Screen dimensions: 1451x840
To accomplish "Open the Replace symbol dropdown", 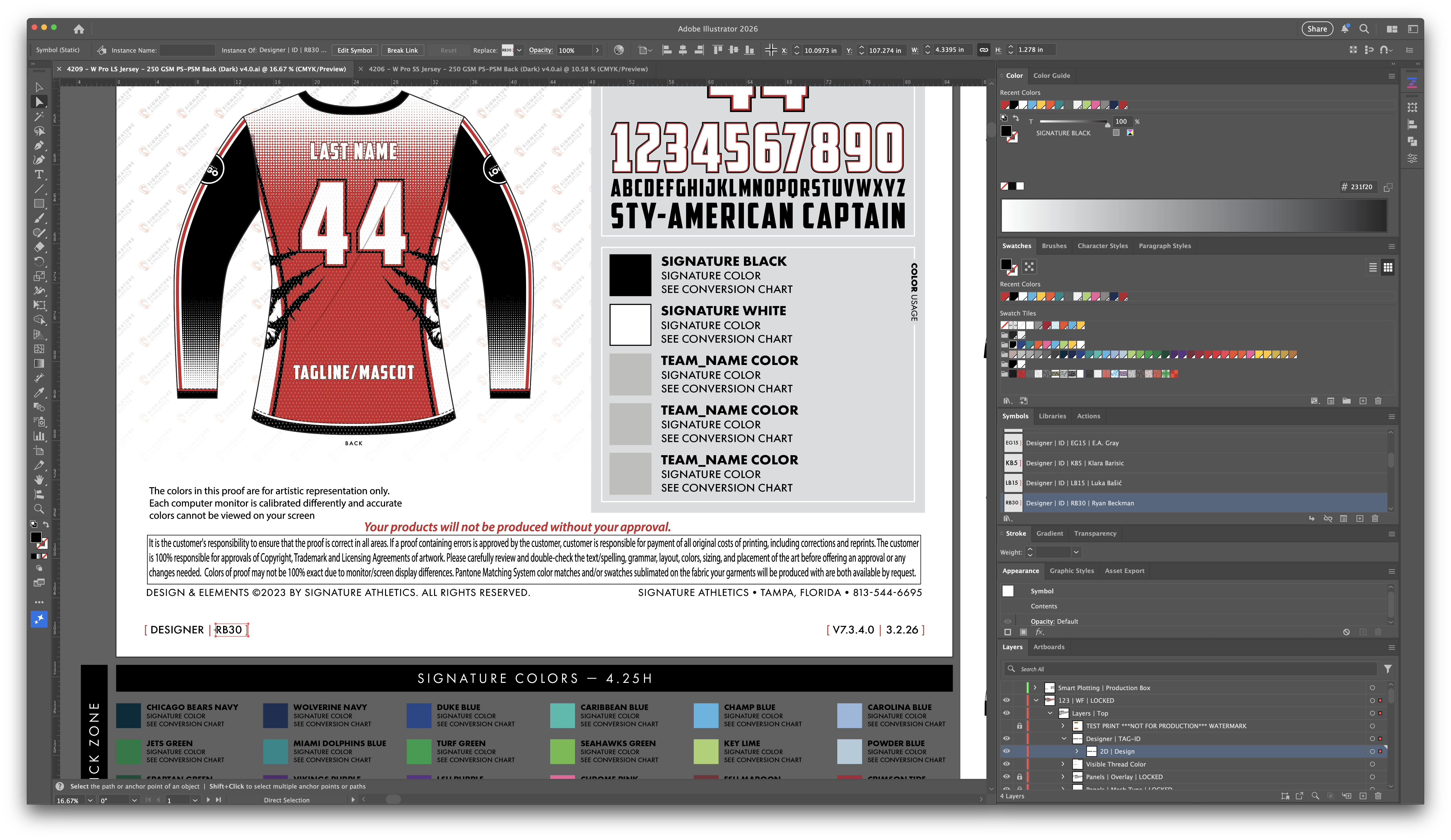I will coord(519,50).
